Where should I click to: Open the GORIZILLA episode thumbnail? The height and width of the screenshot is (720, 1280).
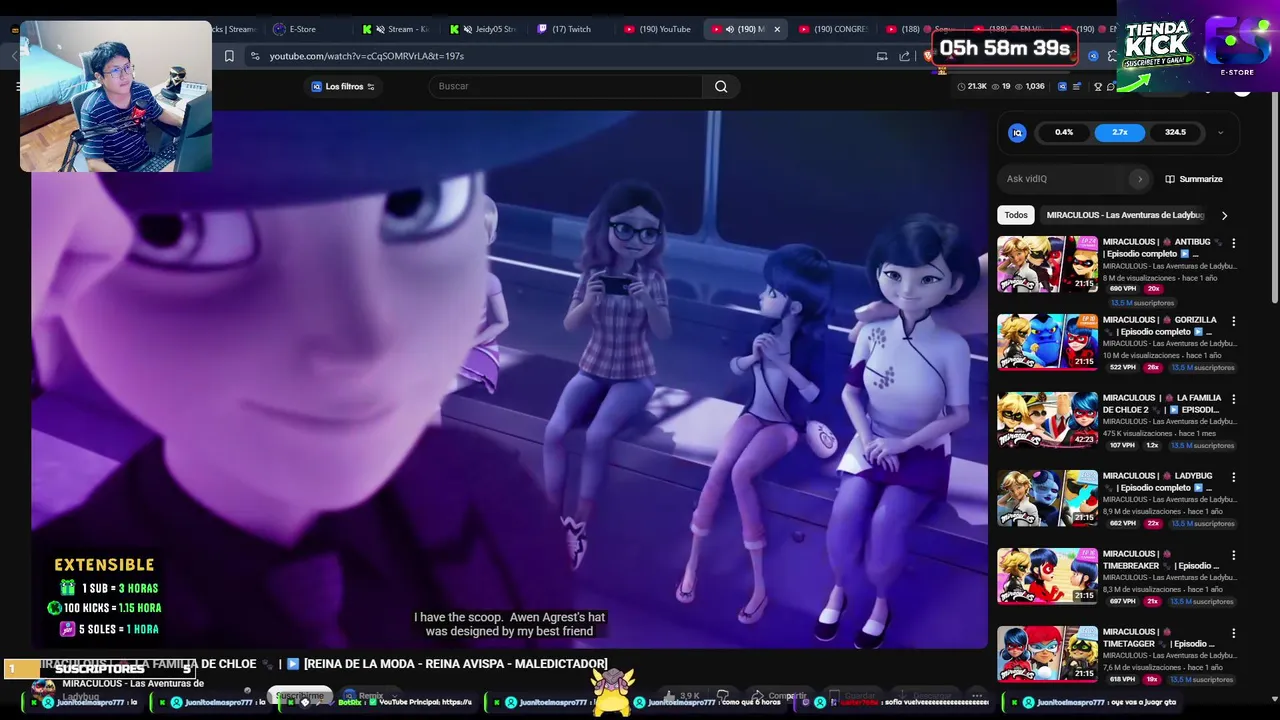click(1047, 342)
